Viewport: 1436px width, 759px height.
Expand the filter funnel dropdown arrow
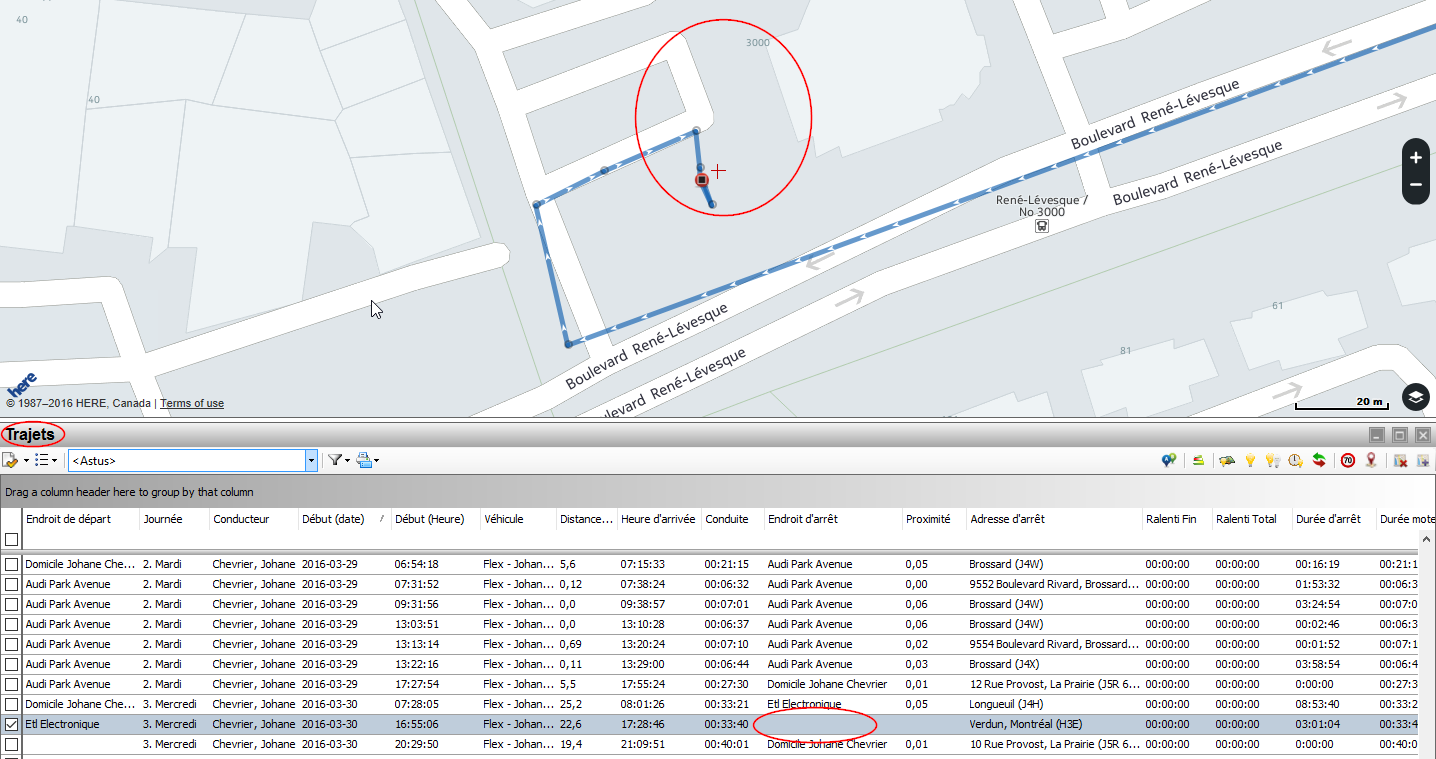[x=347, y=461]
